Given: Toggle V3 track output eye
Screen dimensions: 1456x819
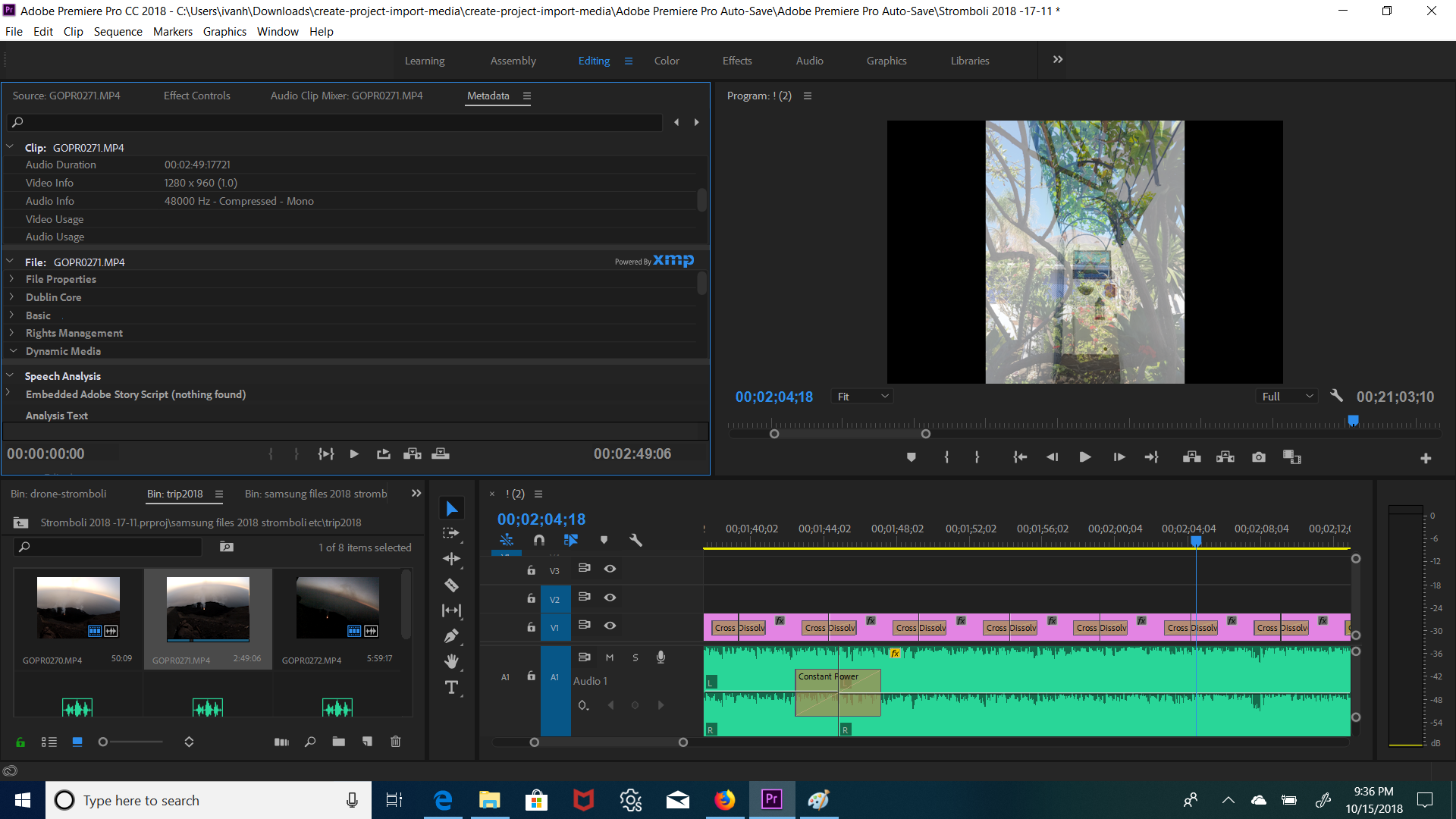Looking at the screenshot, I should [610, 569].
